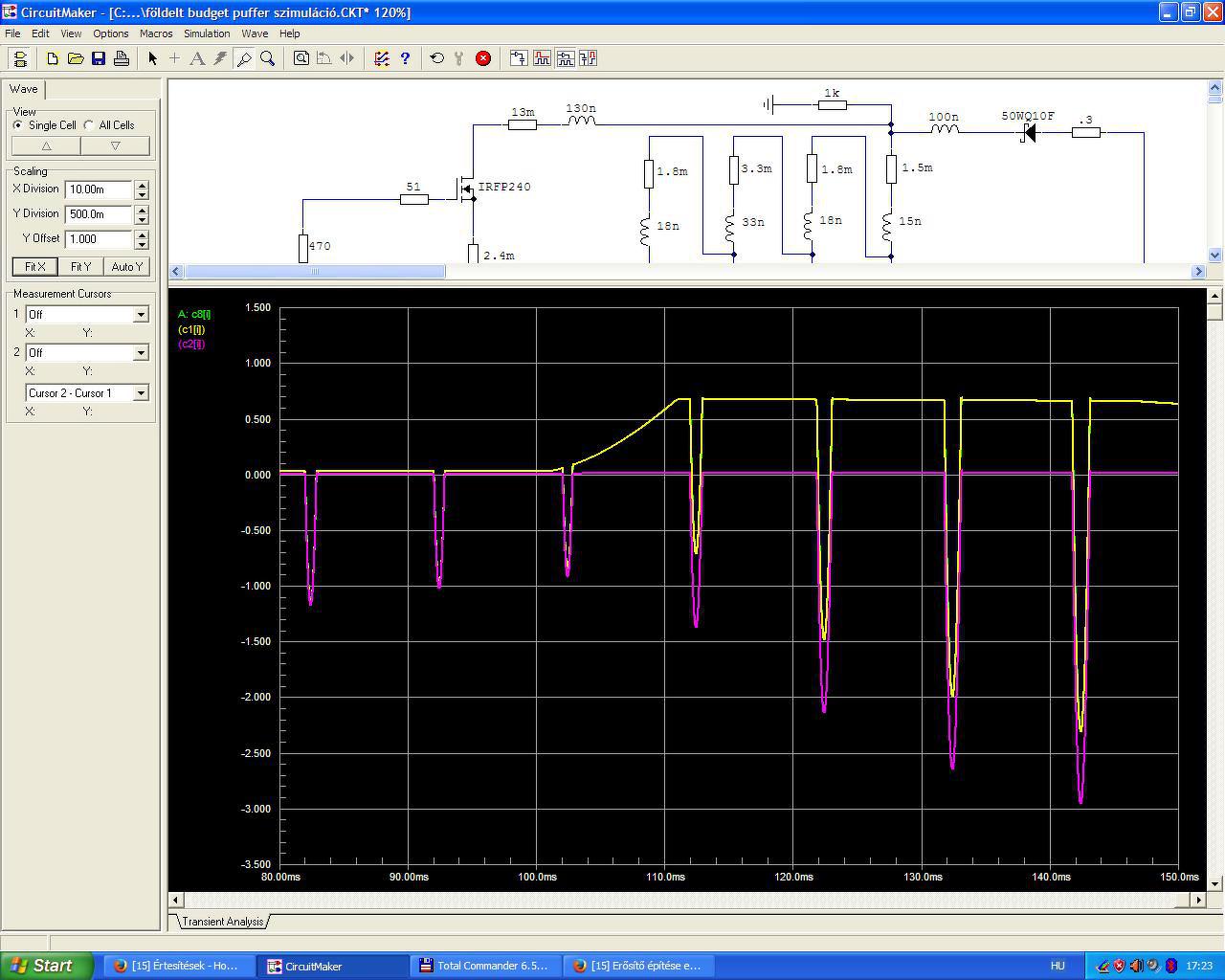Select the Probe tool
The image size is (1225, 980).
click(244, 58)
